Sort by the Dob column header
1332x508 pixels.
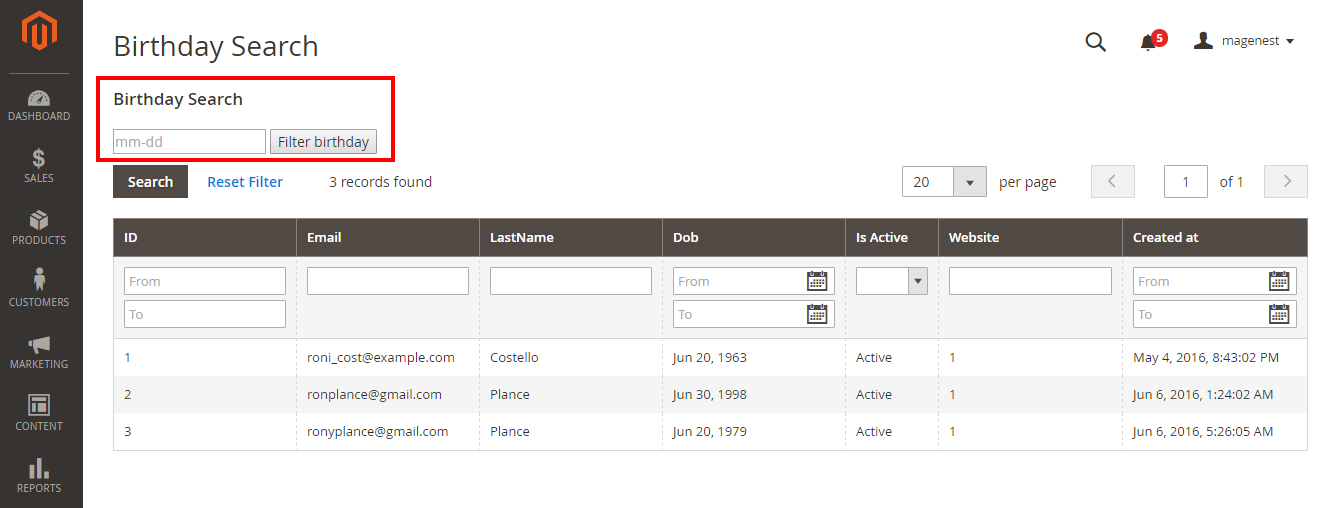686,238
